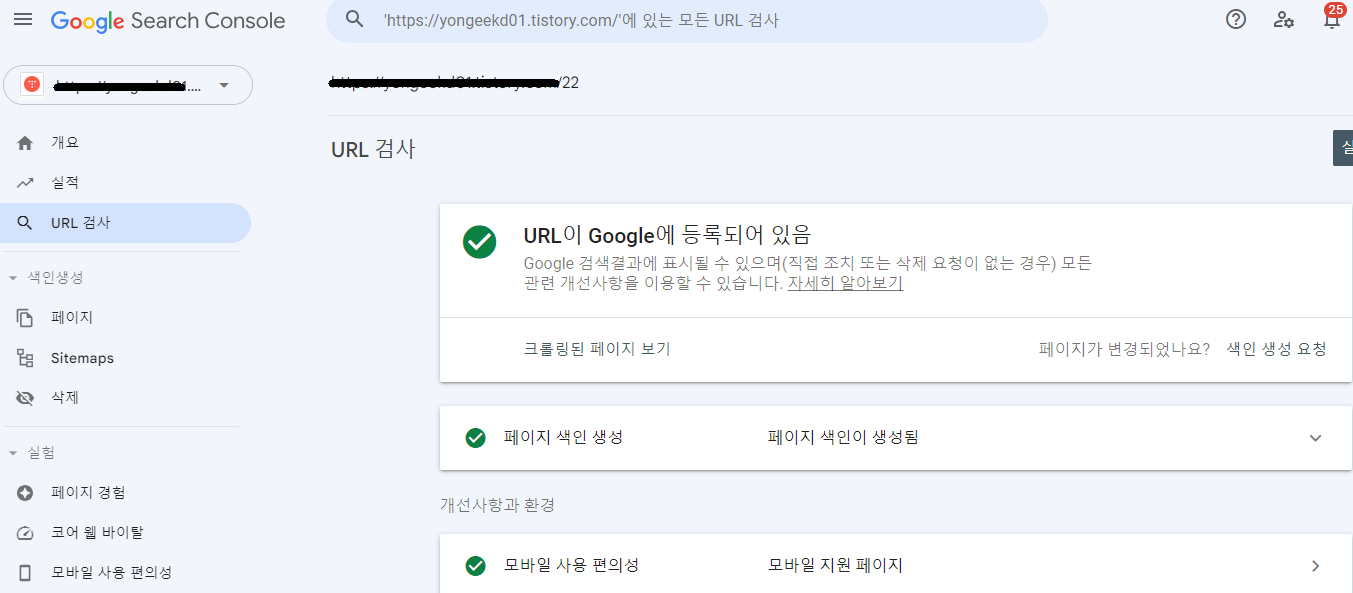
Task: Click the property favicon in property selector
Action: 32,85
